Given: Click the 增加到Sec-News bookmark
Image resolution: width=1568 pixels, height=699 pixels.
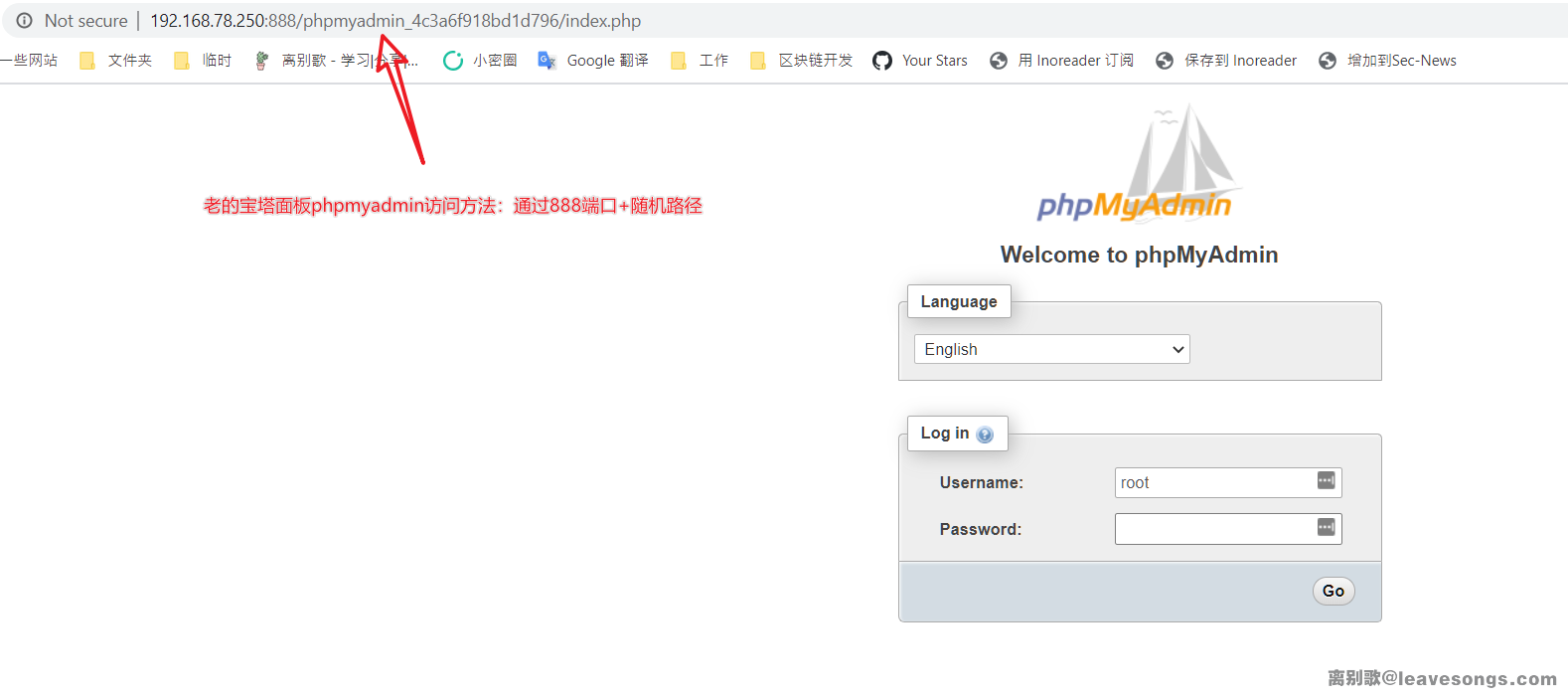Looking at the screenshot, I should [1387, 61].
